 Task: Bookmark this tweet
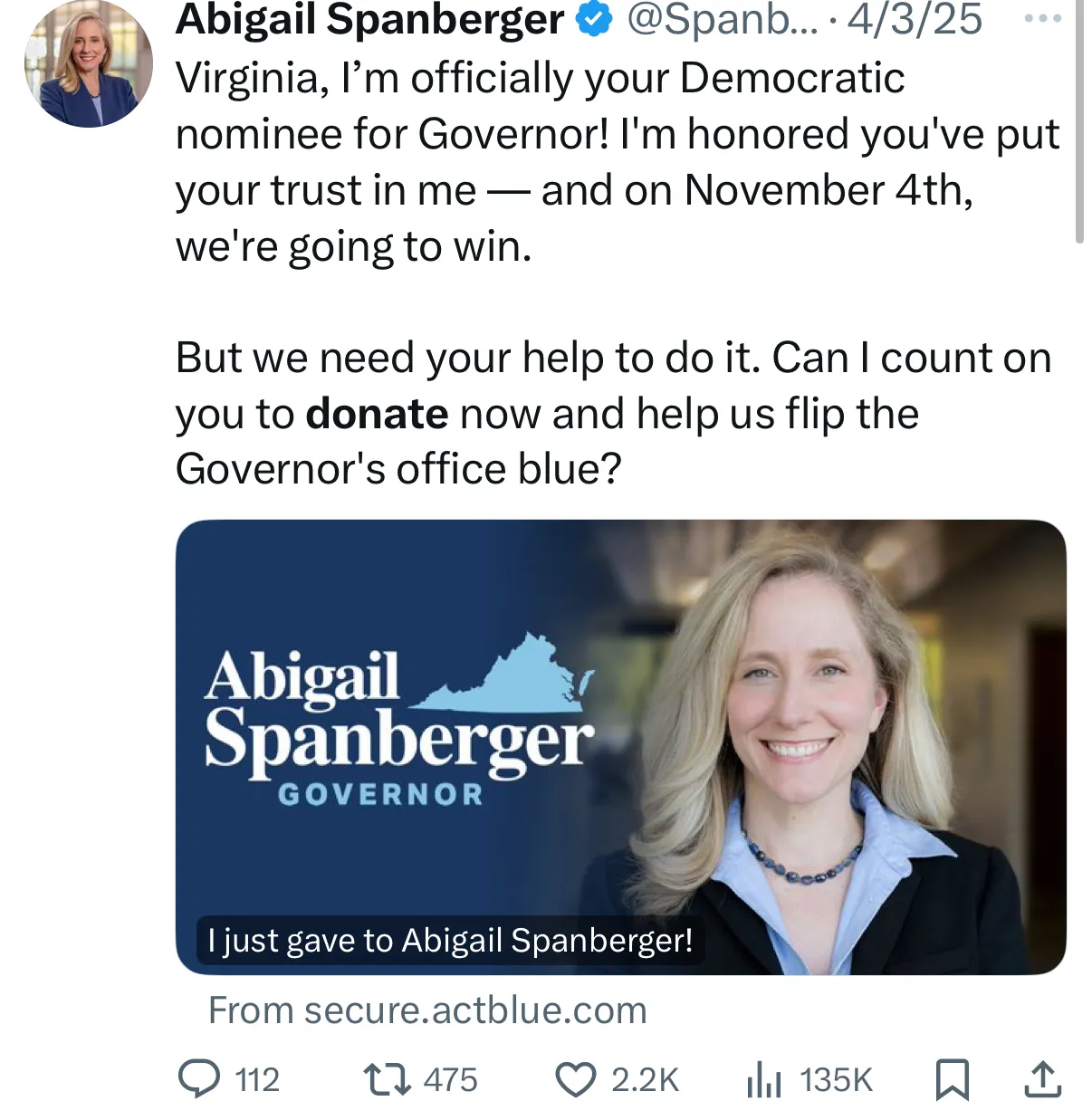point(952,1079)
